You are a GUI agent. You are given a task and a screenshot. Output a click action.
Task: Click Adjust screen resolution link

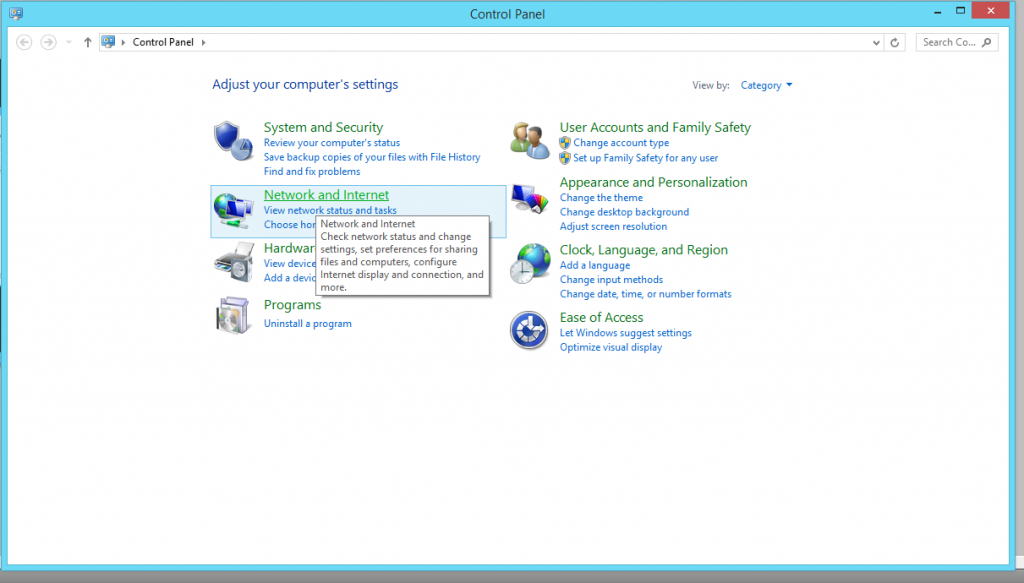(x=613, y=227)
